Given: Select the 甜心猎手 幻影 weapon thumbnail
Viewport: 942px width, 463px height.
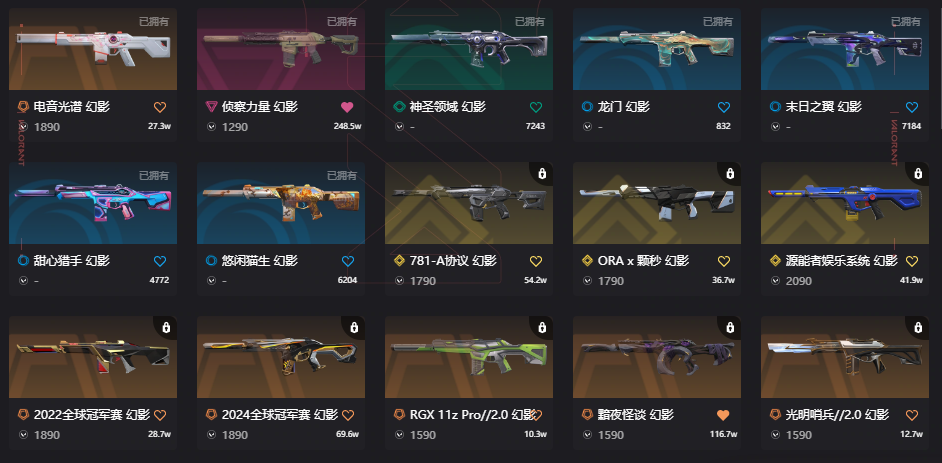Looking at the screenshot, I should (x=93, y=203).
